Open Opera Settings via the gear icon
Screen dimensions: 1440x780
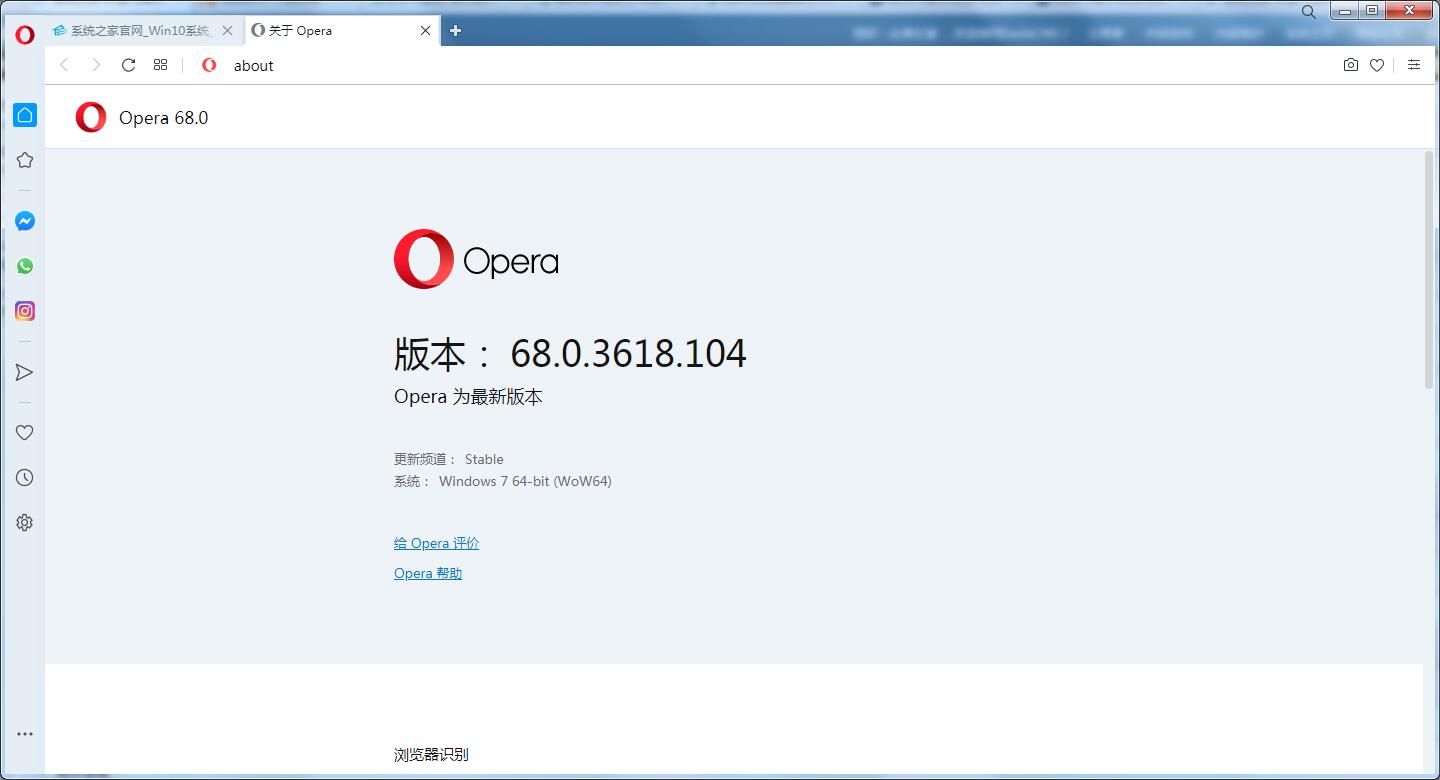[24, 521]
